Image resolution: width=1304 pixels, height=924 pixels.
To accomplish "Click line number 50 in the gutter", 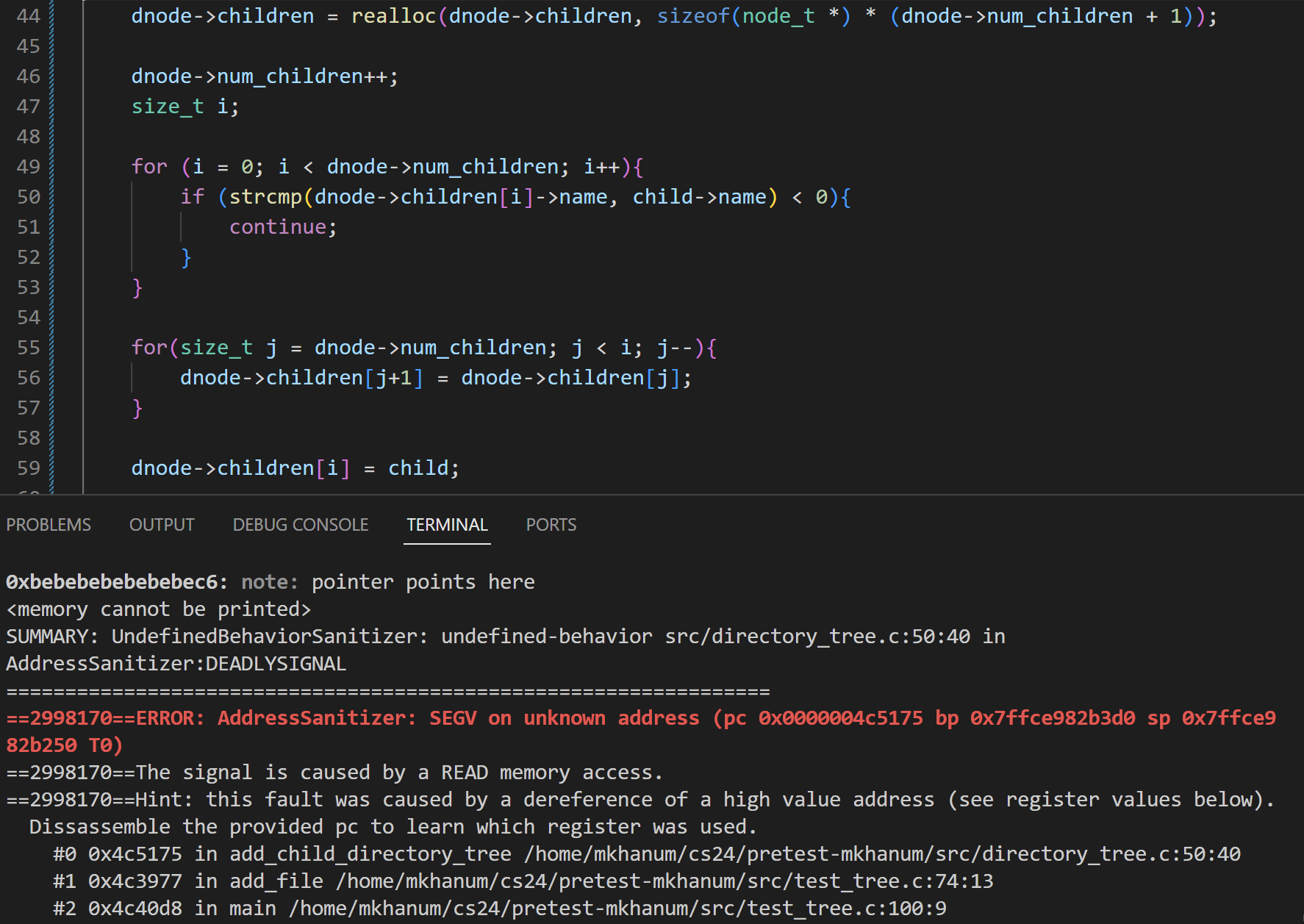I will pos(29,197).
